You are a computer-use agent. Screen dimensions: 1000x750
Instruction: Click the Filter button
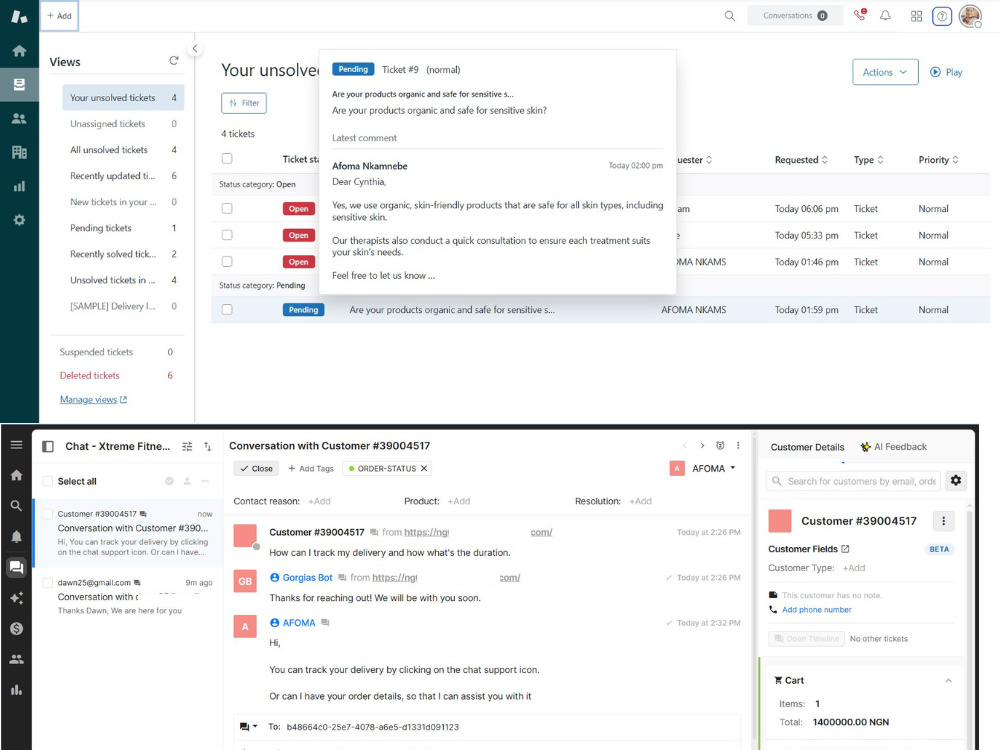pyautogui.click(x=244, y=103)
